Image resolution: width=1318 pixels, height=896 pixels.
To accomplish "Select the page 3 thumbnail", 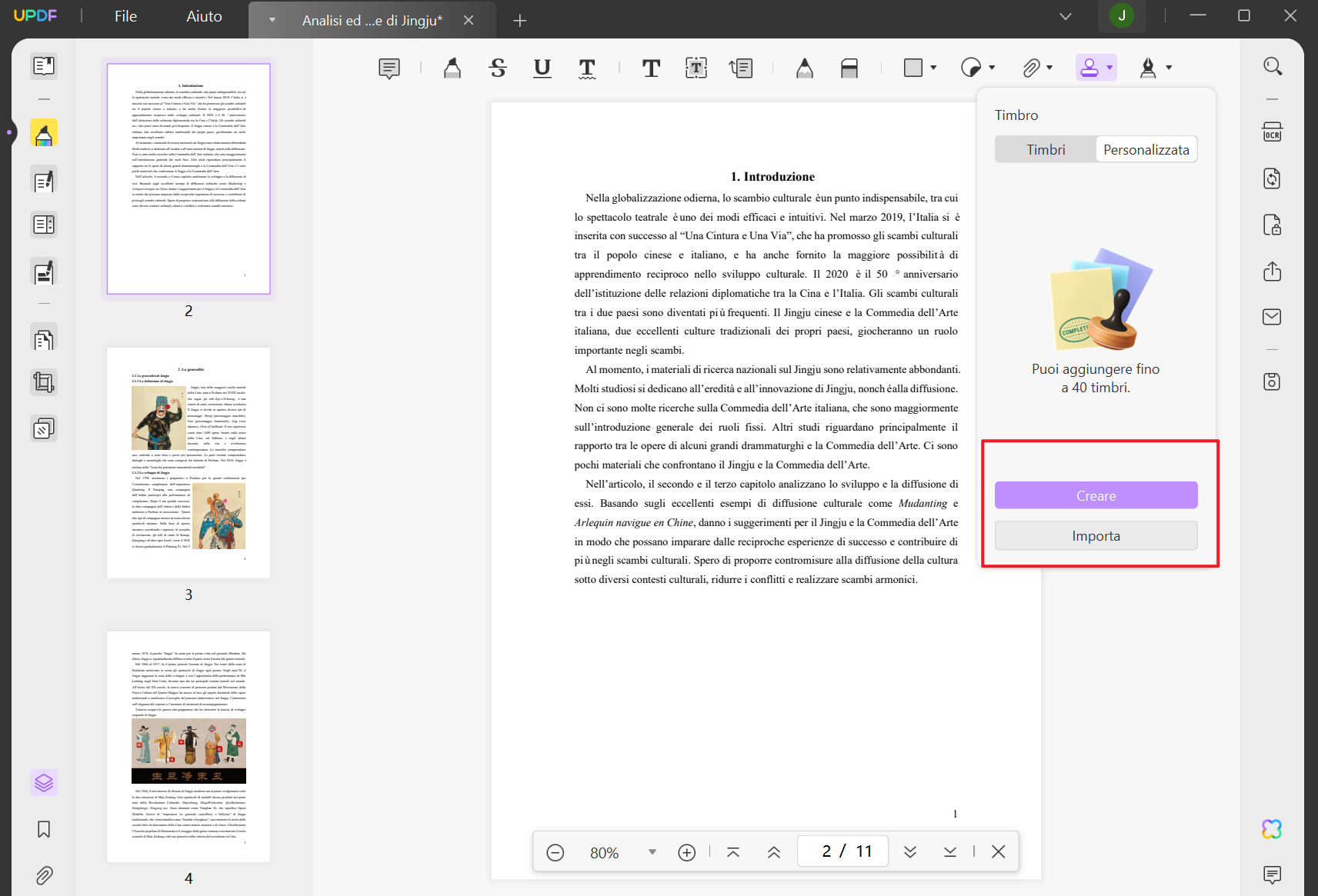I will [x=188, y=461].
